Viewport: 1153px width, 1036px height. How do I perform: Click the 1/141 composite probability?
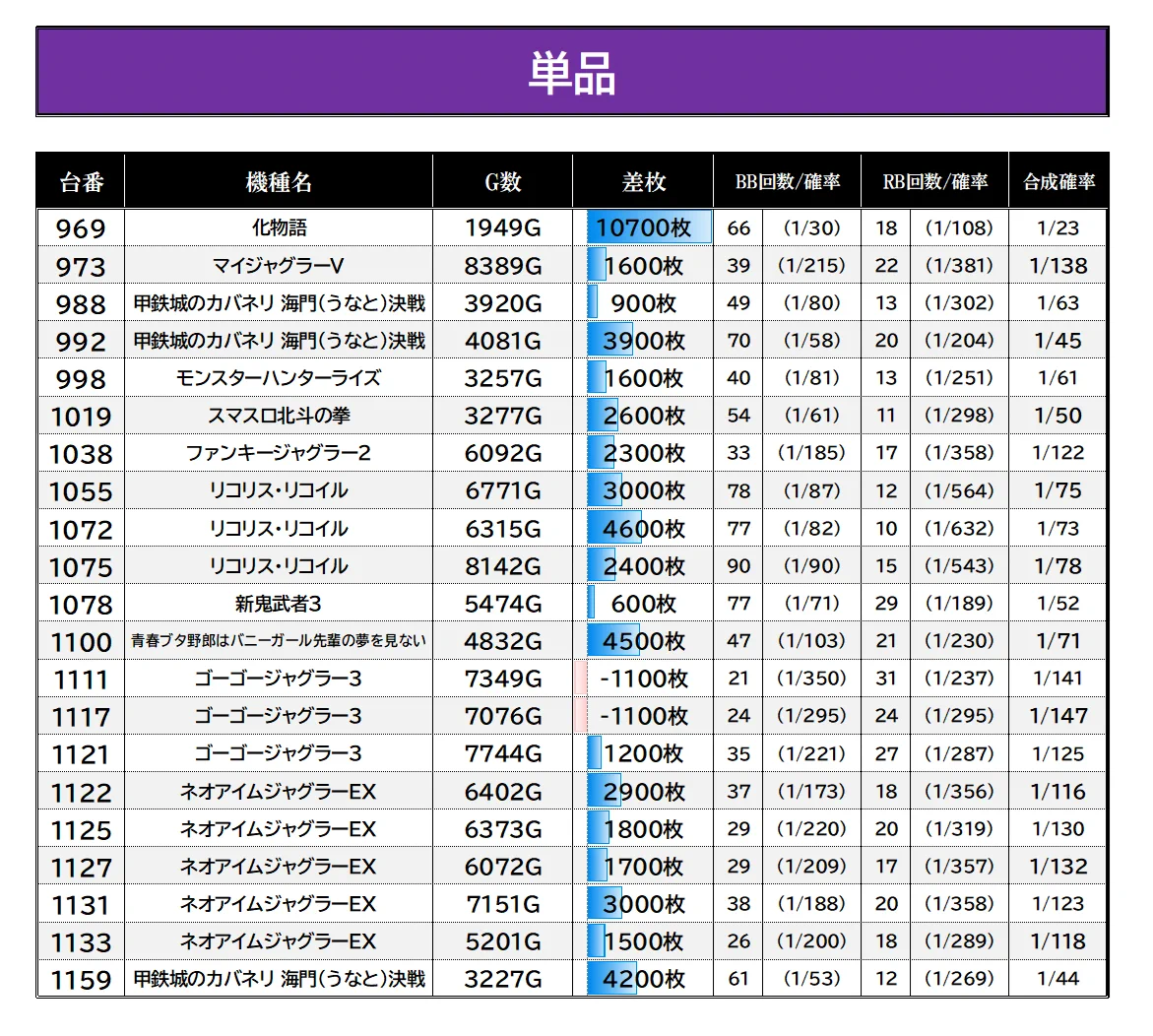click(1057, 678)
